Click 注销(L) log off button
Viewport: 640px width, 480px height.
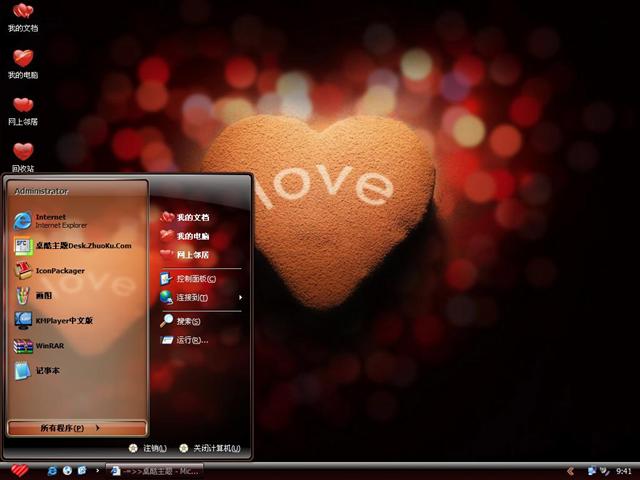[147, 448]
